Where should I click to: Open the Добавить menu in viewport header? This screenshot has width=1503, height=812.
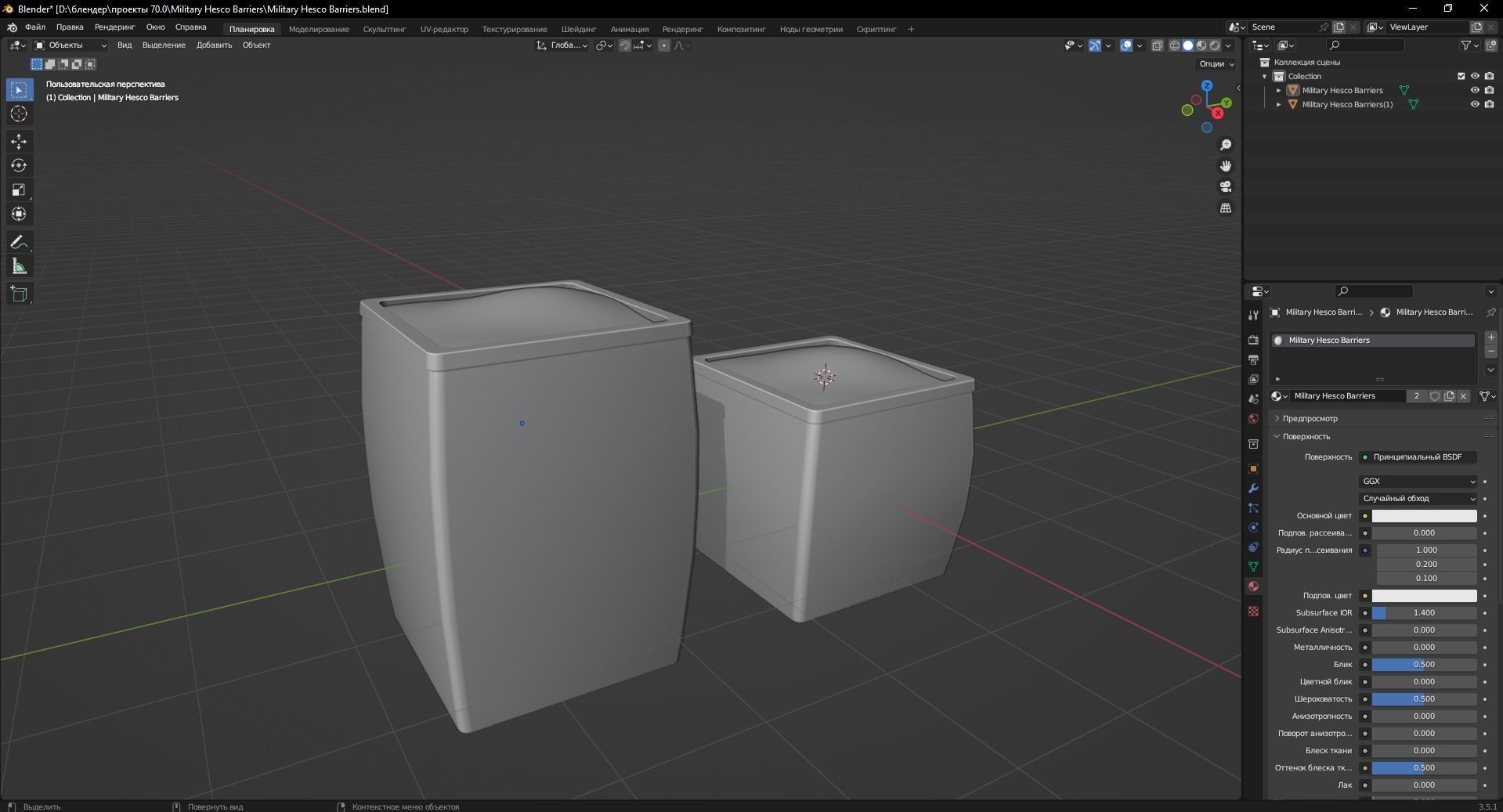click(x=214, y=45)
